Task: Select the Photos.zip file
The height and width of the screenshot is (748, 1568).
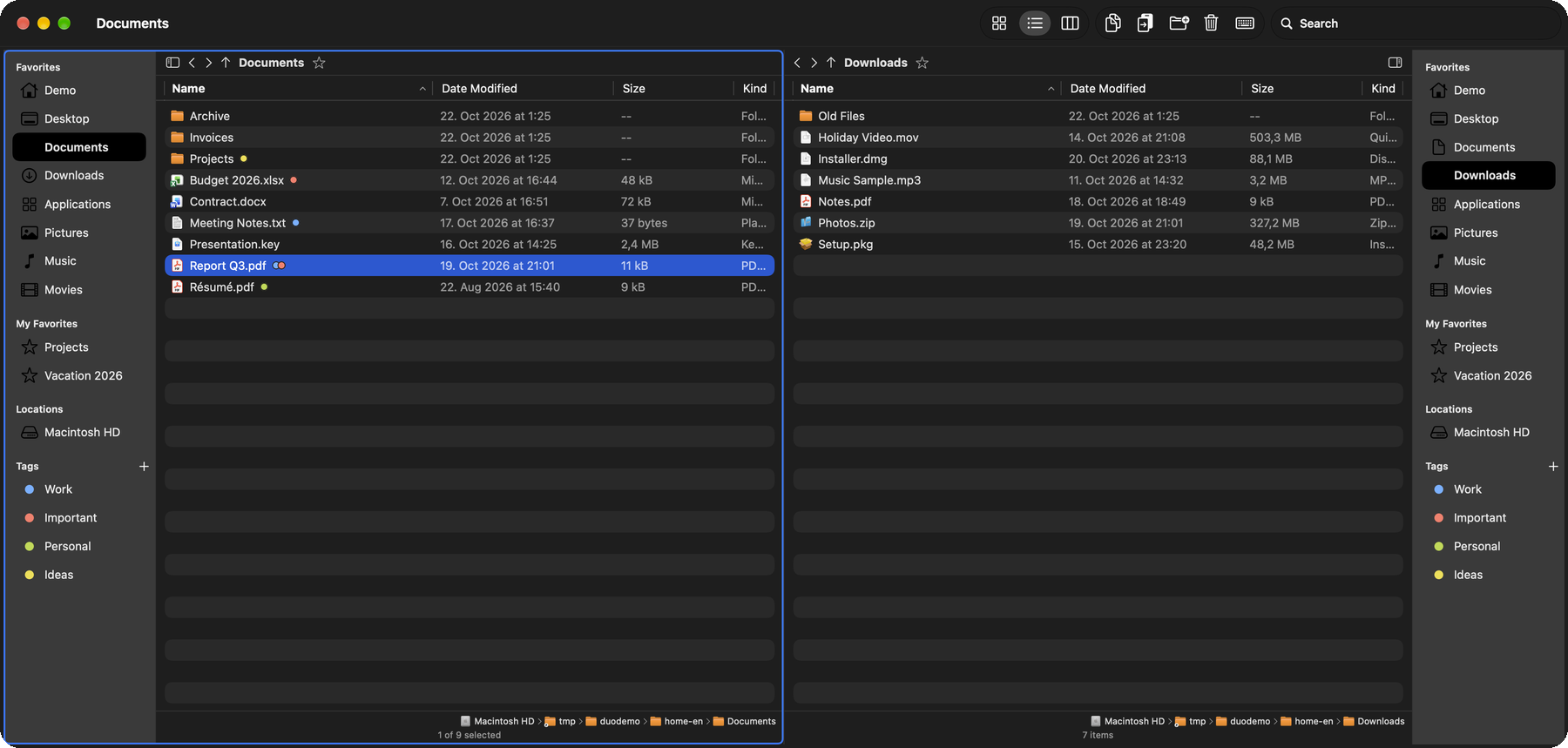Action: tap(1098, 223)
